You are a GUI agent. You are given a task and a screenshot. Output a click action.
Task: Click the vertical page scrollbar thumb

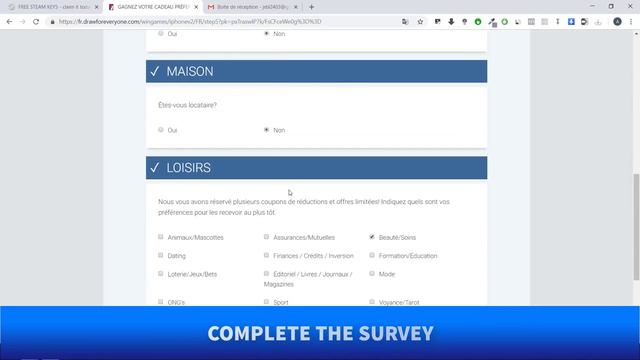click(x=636, y=227)
